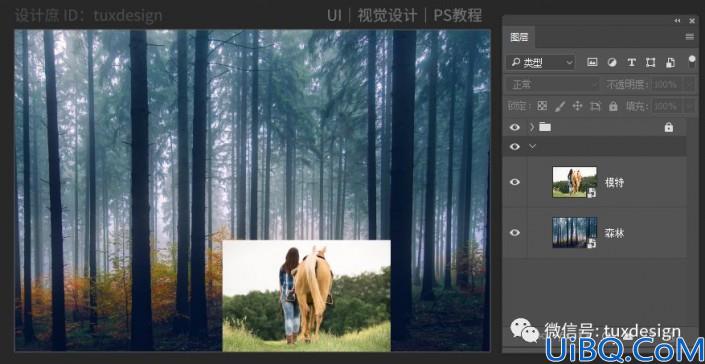Toggle the layer filtering on/off switch
The image size is (705, 364).
coord(692,62)
